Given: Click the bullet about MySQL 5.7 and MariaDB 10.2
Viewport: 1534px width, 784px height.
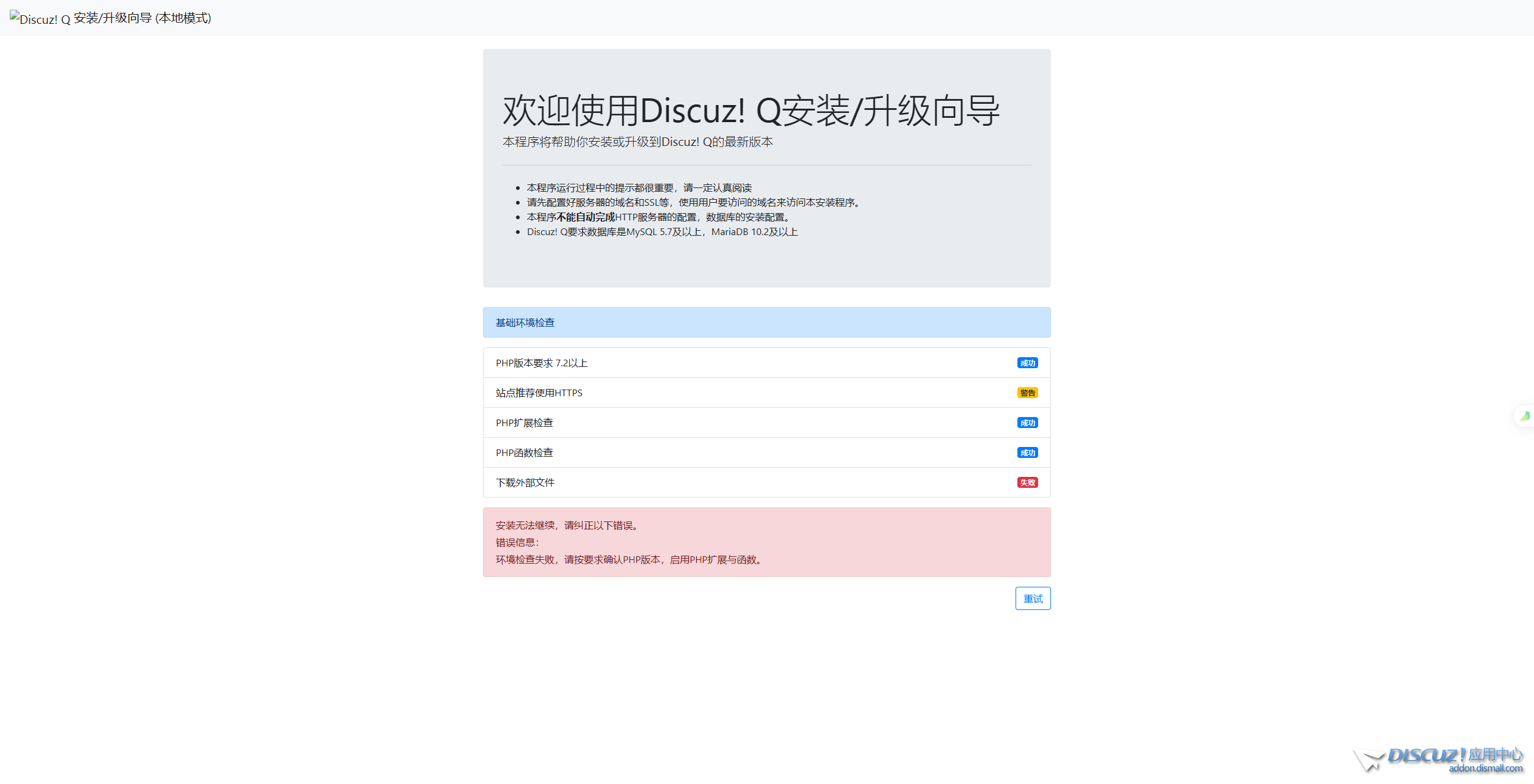Looking at the screenshot, I should pos(663,232).
